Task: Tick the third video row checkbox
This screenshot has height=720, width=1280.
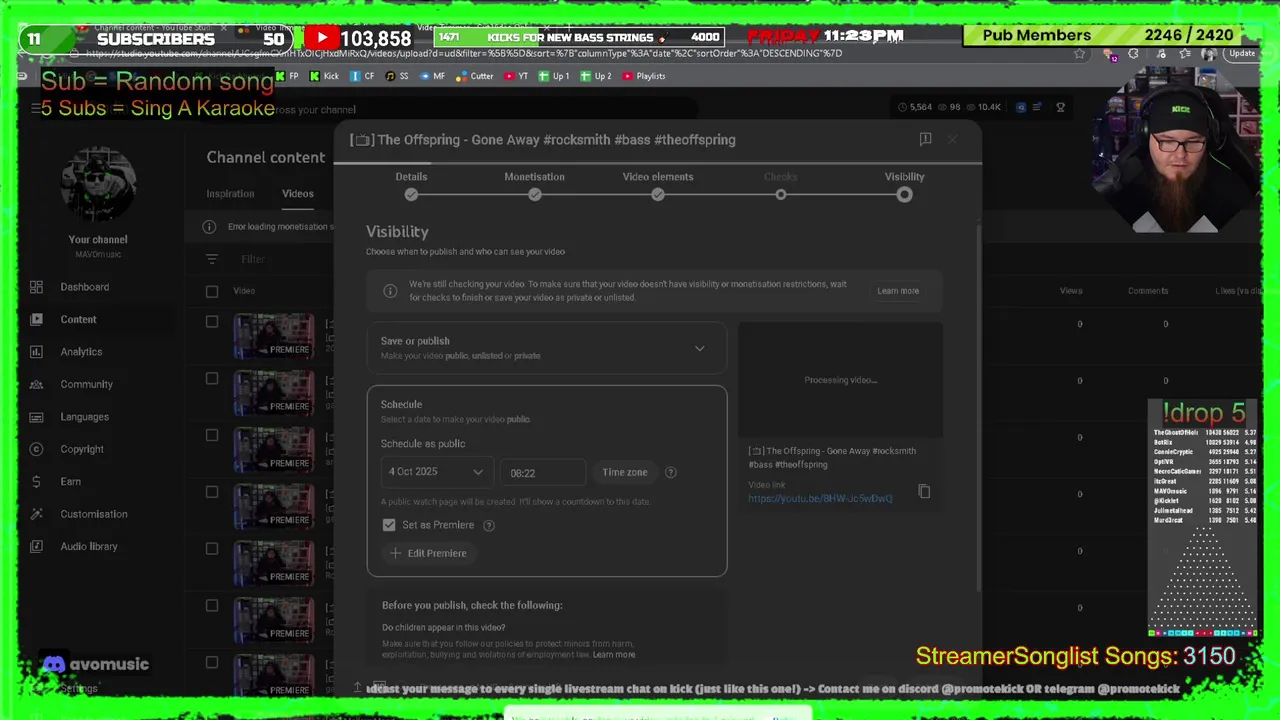Action: (x=212, y=435)
